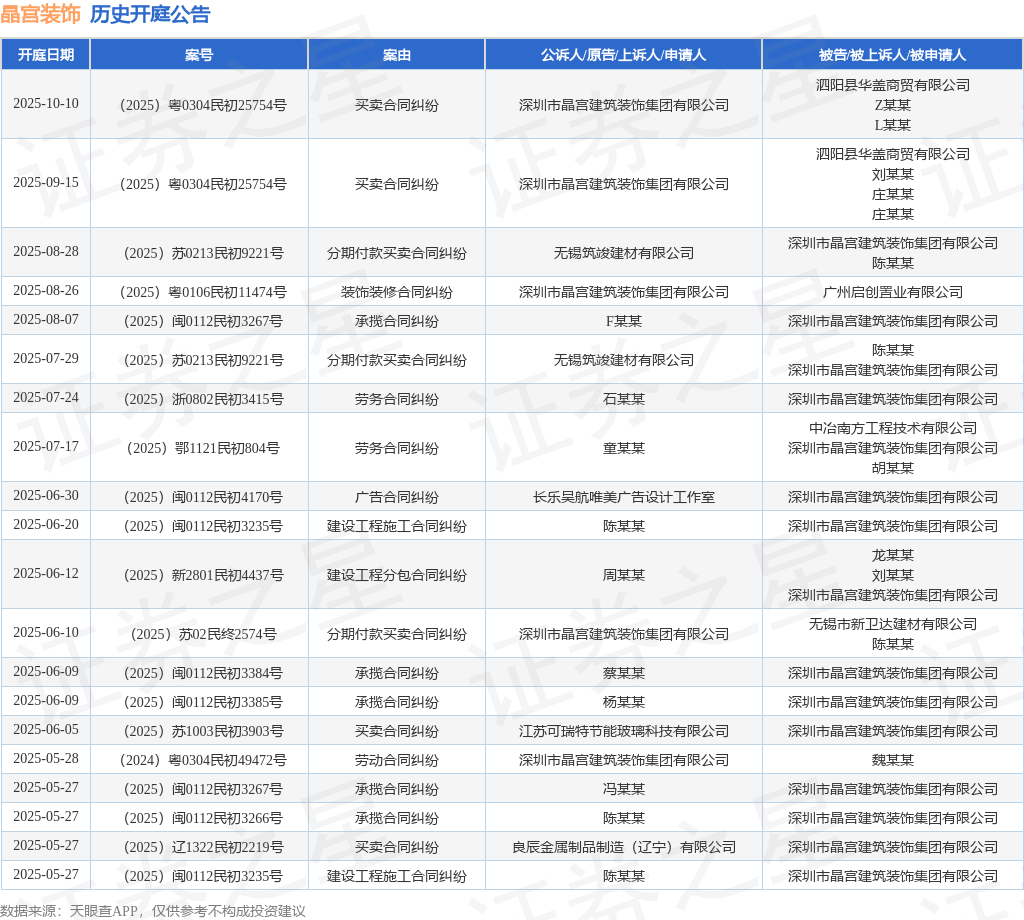Select defendant 魏某某
1024x920 pixels.
point(892,760)
